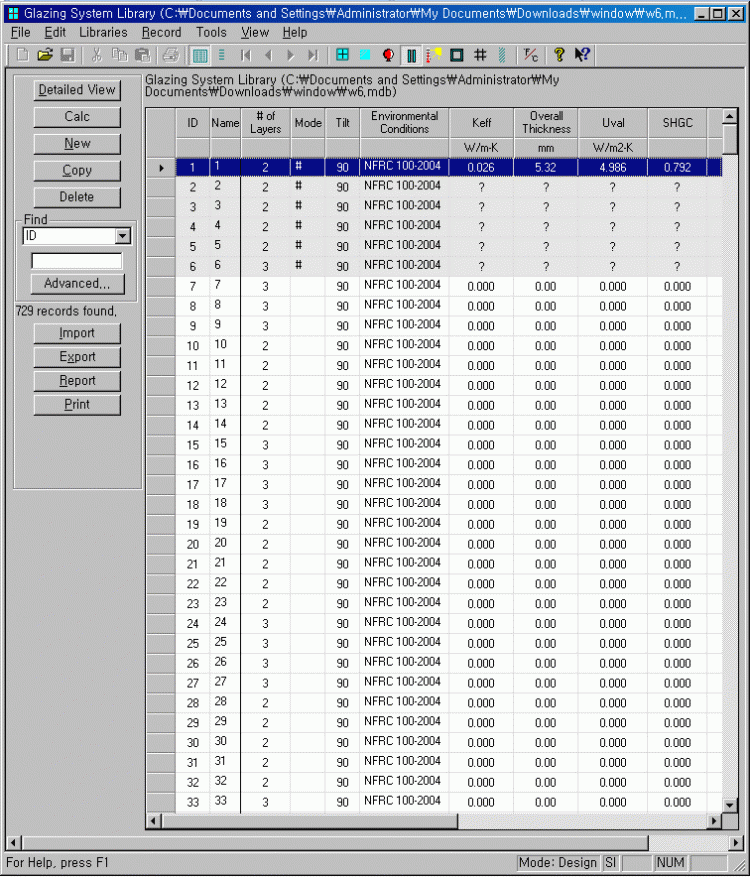Click the Detailed View button
Screen dimensions: 750x877
tap(77, 90)
